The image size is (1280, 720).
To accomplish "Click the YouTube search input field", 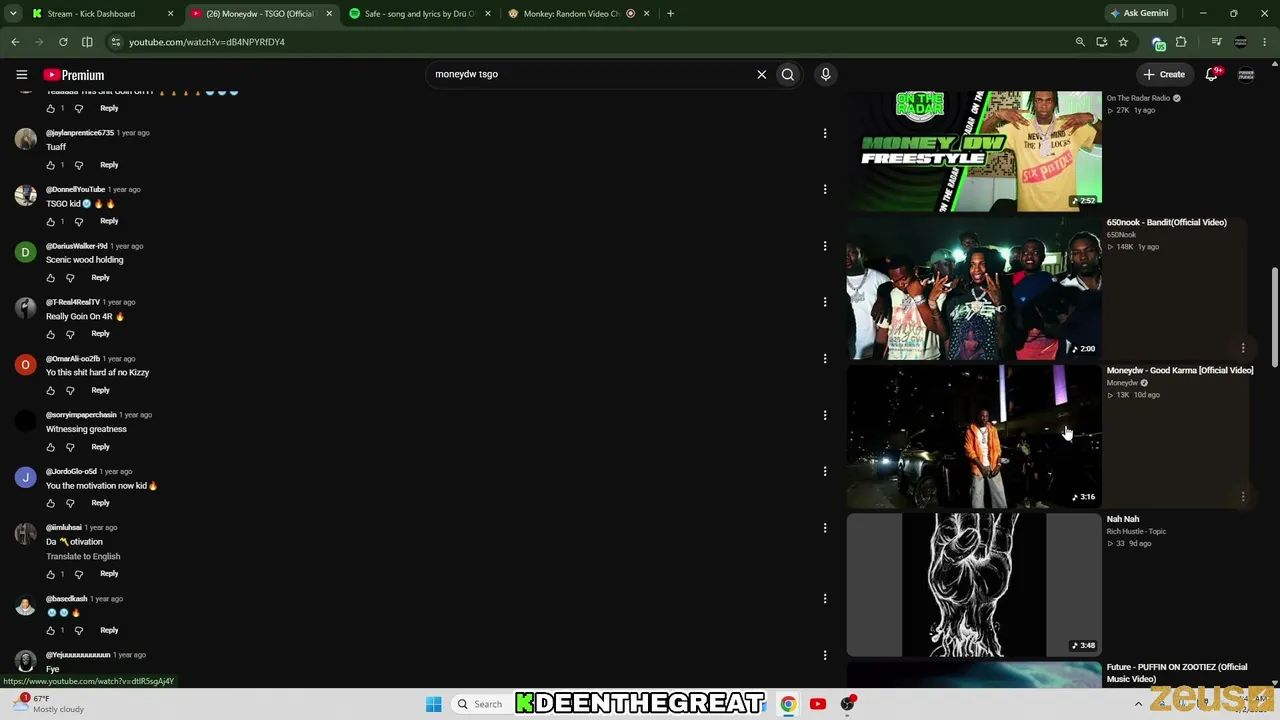I will [590, 74].
